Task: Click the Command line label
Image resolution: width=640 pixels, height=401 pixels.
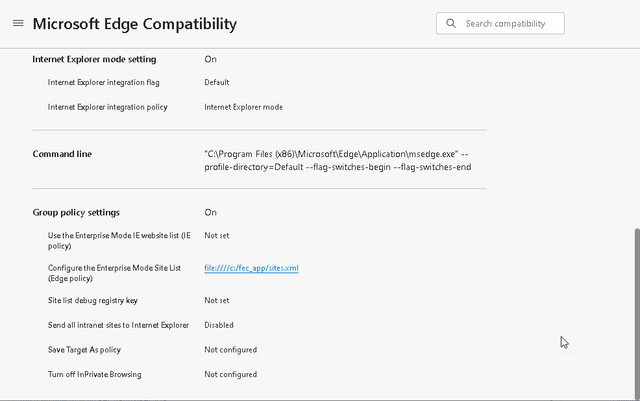Action: pos(62,154)
